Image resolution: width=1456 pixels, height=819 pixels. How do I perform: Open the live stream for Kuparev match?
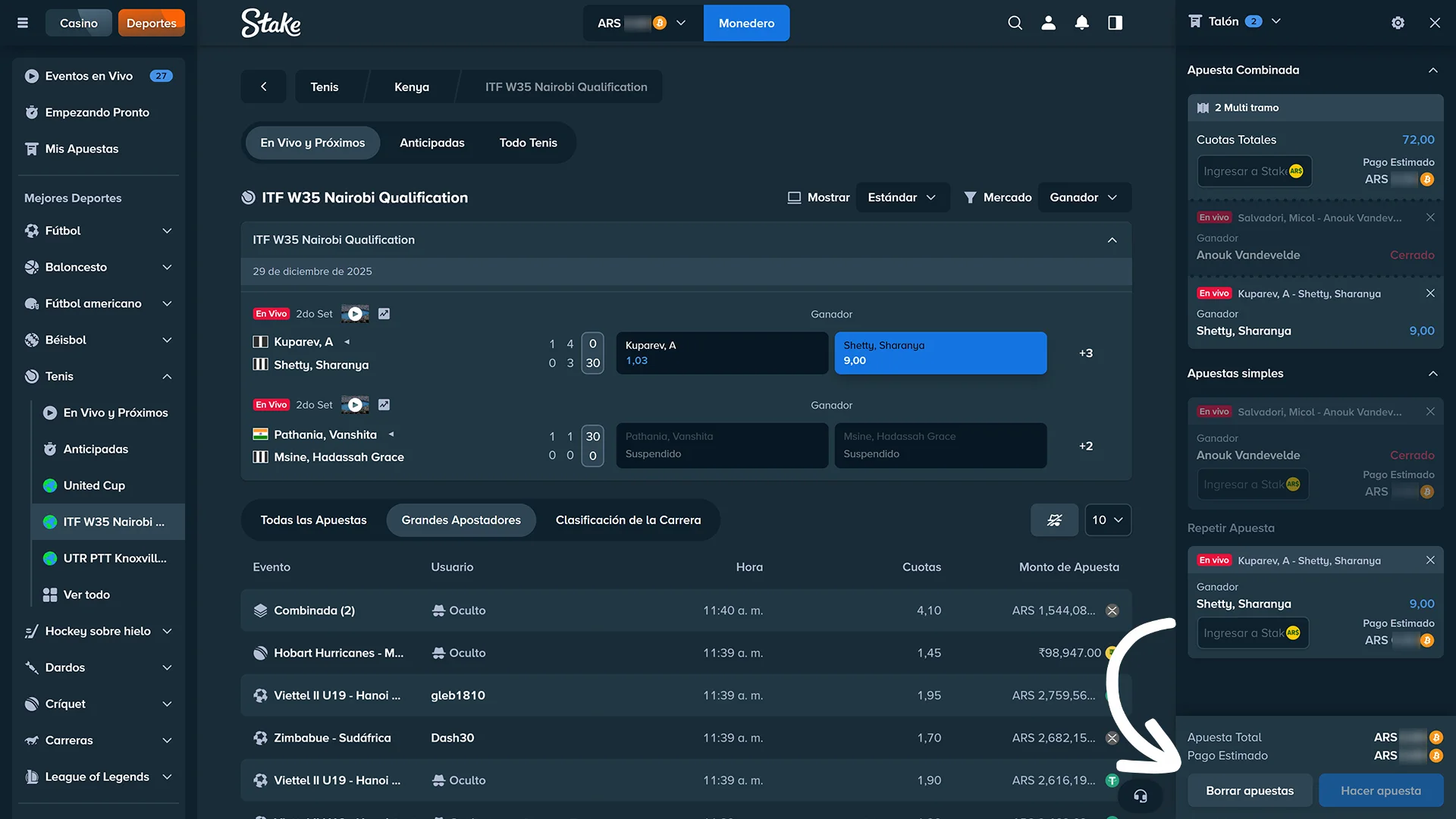tap(355, 313)
